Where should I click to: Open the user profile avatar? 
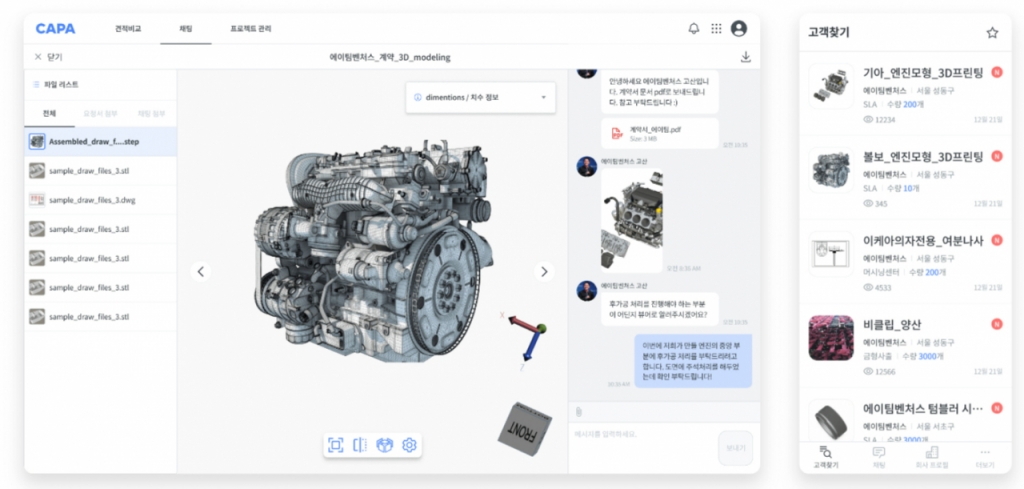(739, 29)
